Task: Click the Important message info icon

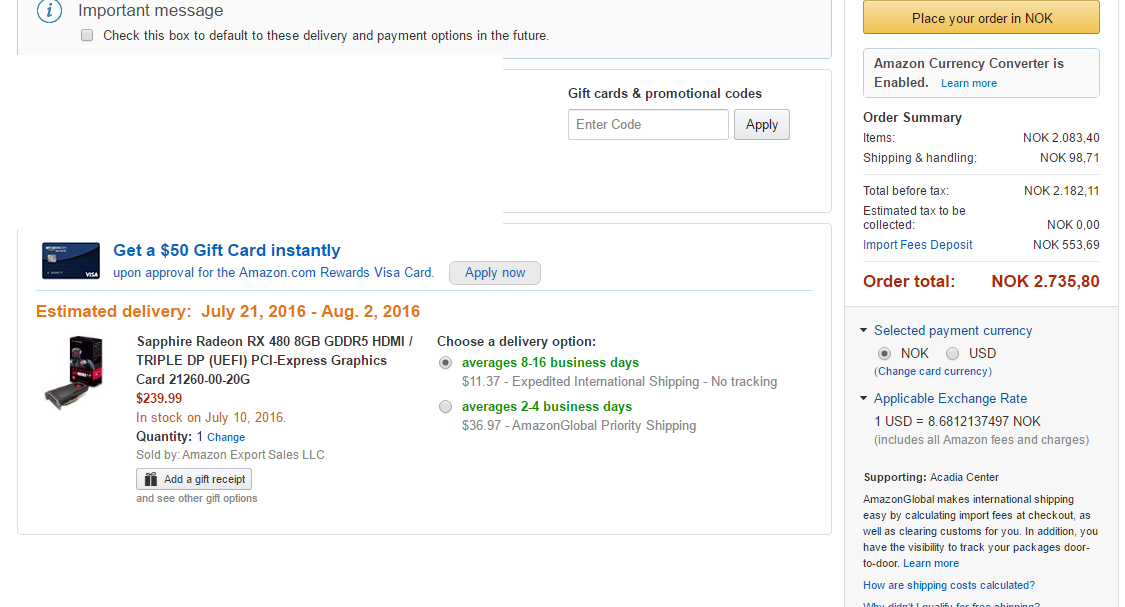Action: [x=50, y=11]
